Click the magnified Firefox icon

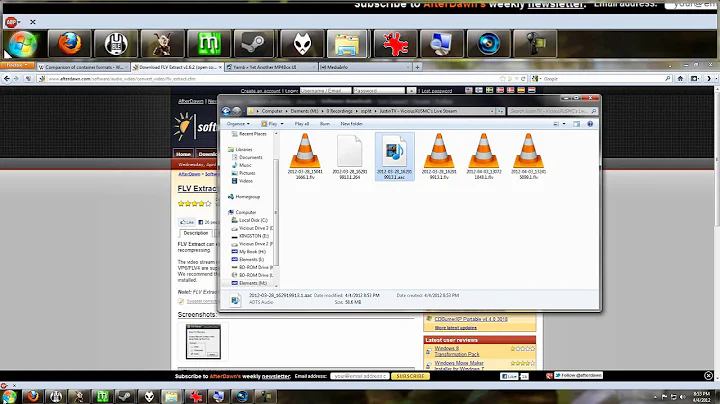click(69, 44)
